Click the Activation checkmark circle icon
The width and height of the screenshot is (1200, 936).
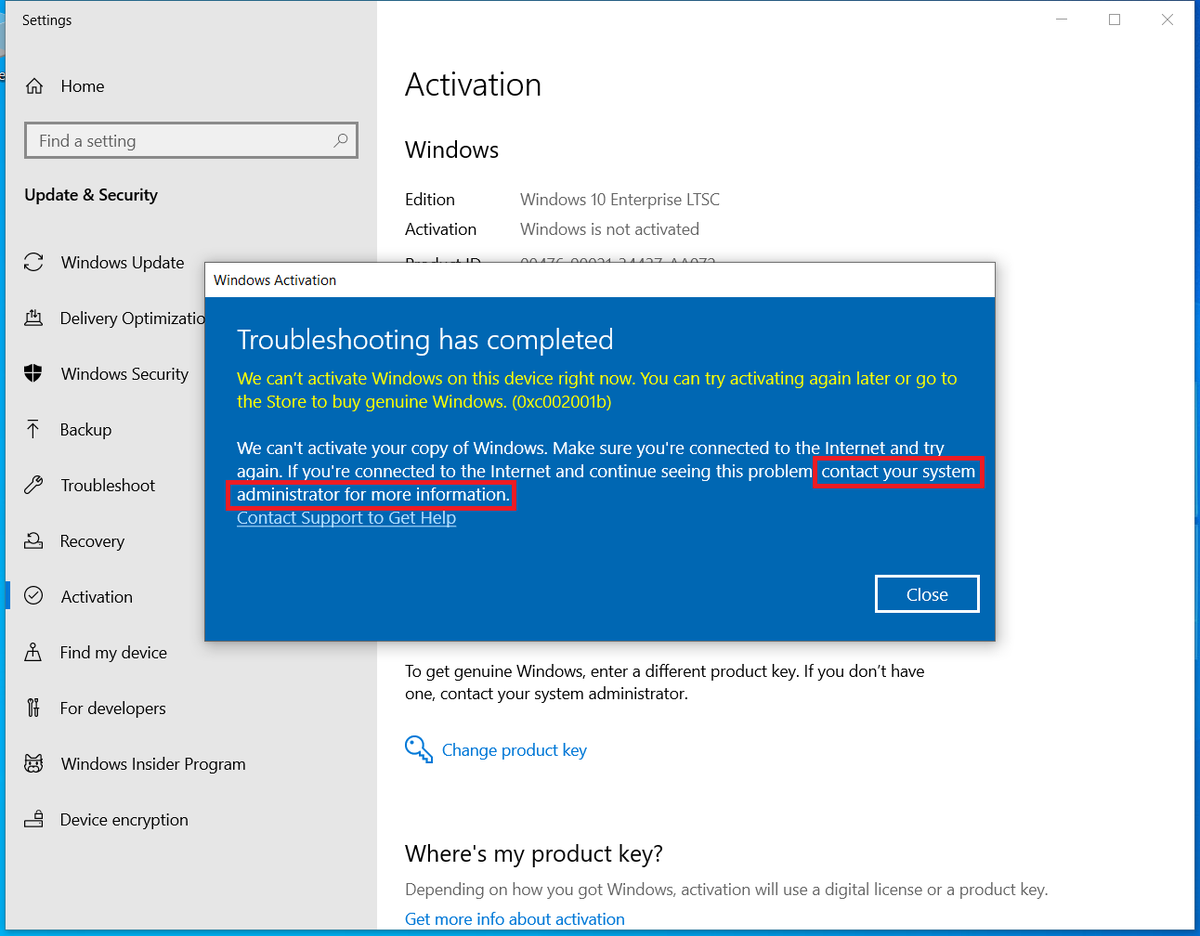(34, 596)
